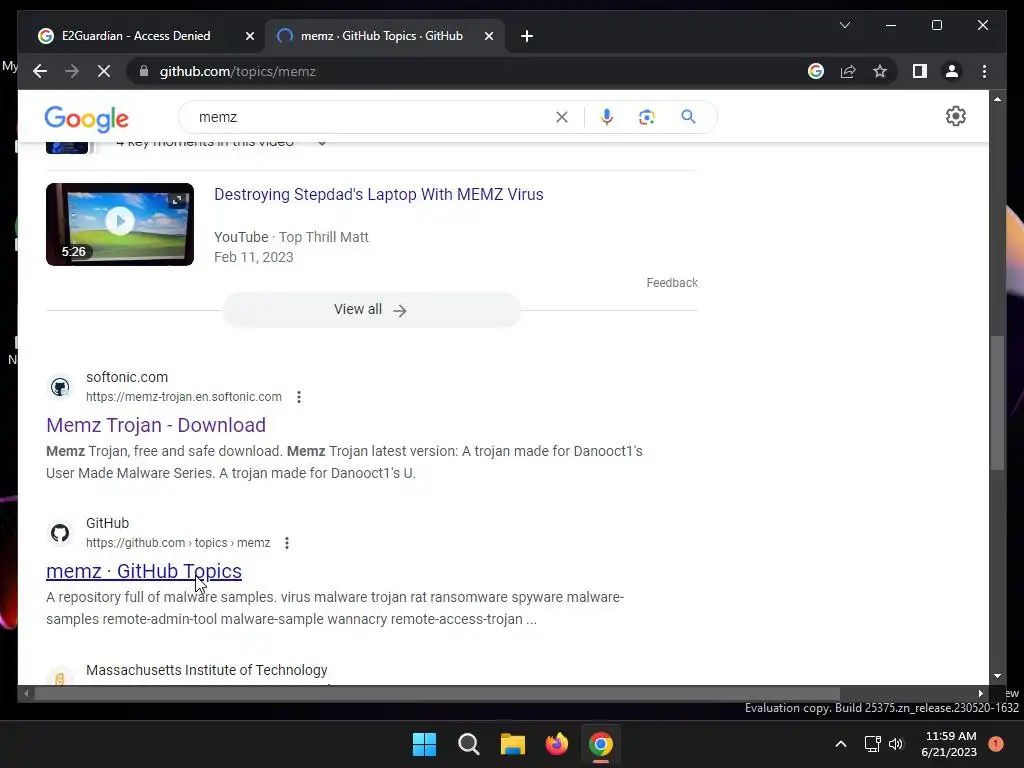Open Google quick settings gear
The width and height of the screenshot is (1024, 768).
click(x=955, y=116)
